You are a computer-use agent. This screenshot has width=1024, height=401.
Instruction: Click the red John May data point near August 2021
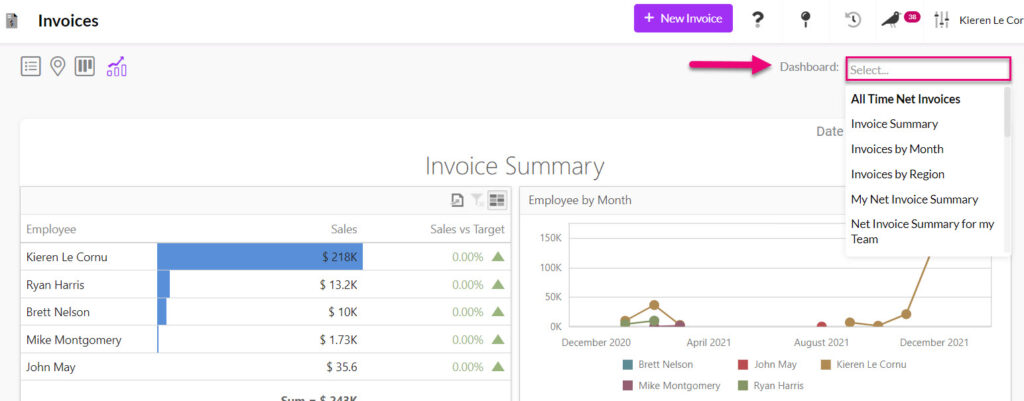[822, 326]
